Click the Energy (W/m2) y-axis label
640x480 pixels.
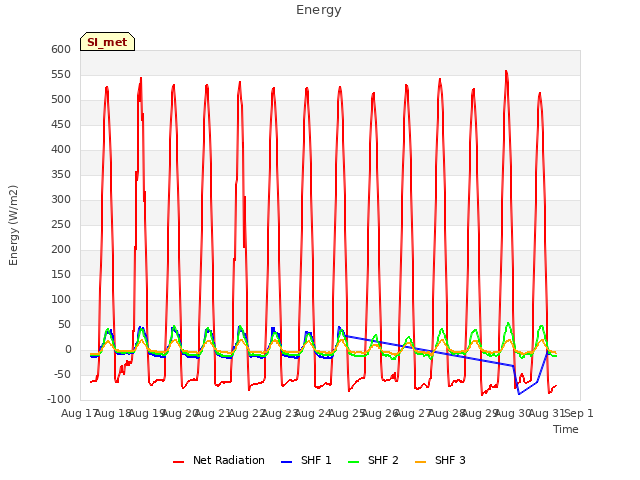tap(13, 225)
